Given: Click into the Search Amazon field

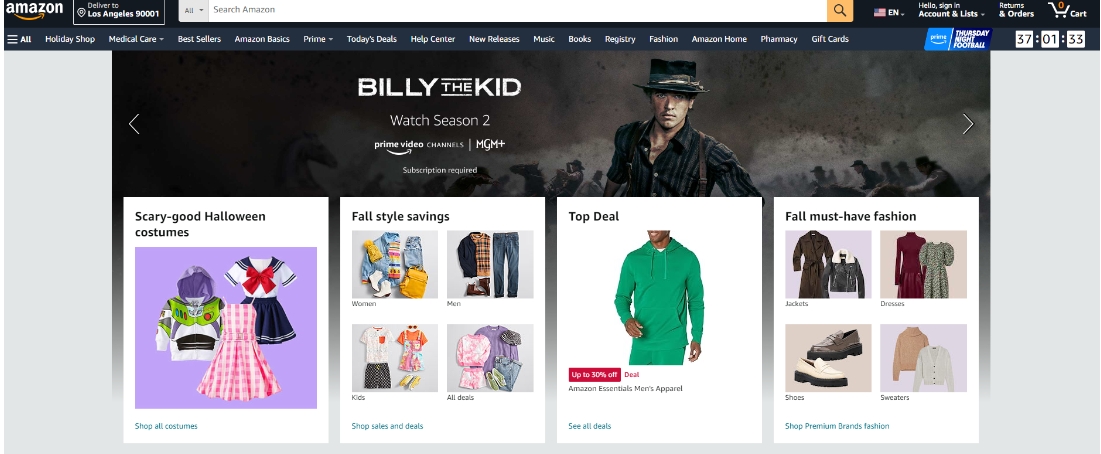Looking at the screenshot, I should tap(518, 11).
